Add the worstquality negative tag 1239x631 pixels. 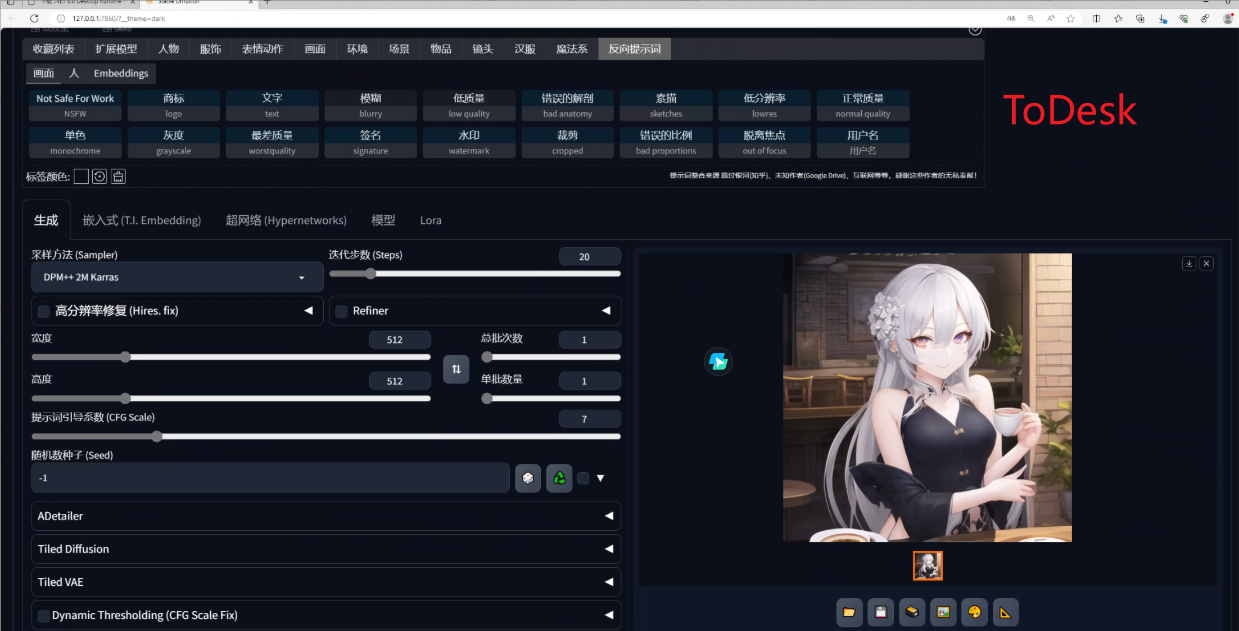(272, 143)
